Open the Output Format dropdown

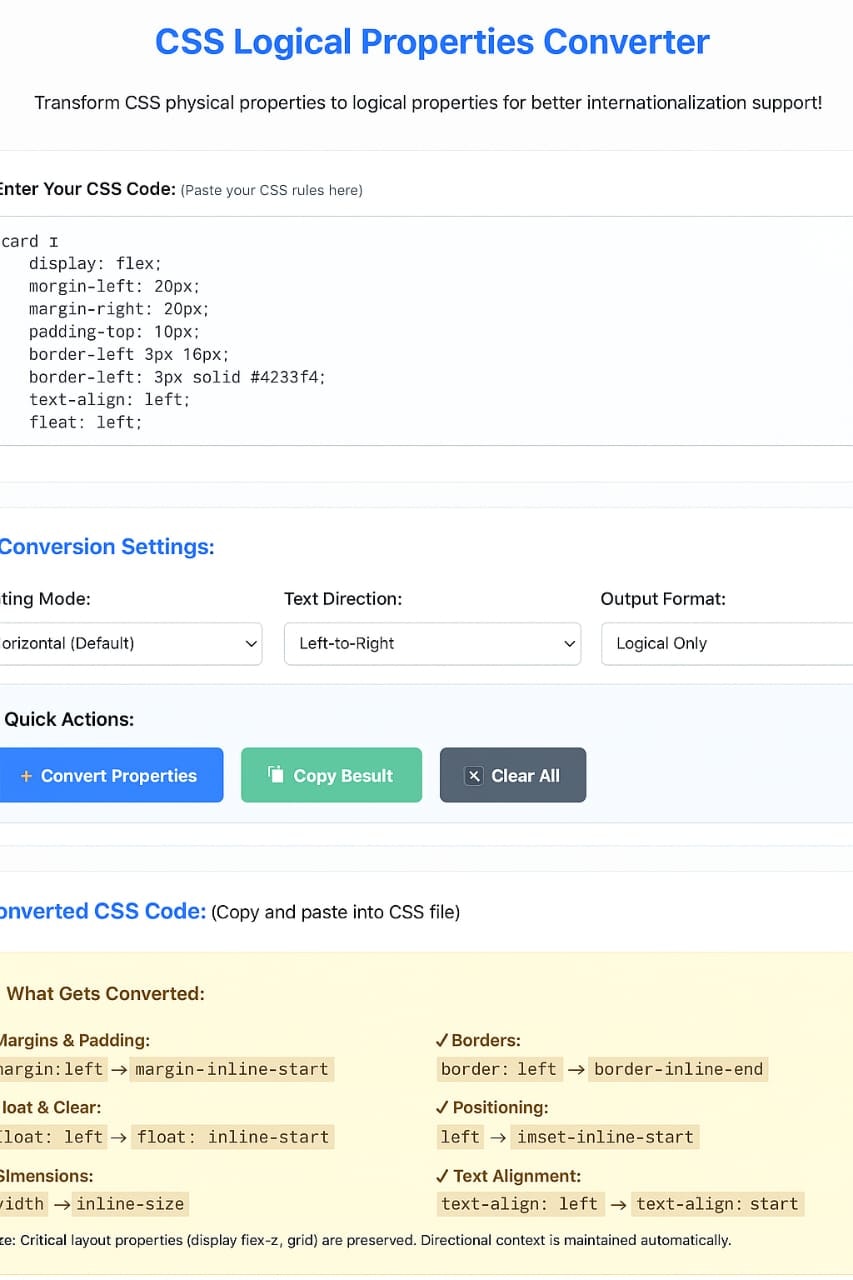727,643
